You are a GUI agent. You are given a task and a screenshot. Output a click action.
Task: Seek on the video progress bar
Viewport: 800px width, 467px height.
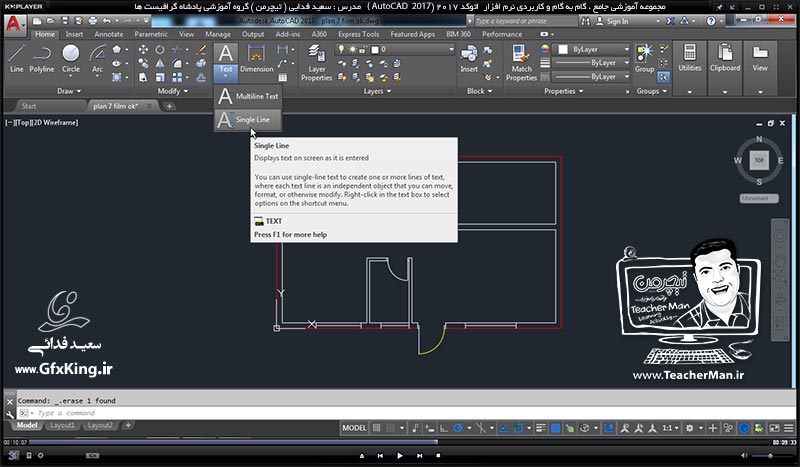[399, 442]
